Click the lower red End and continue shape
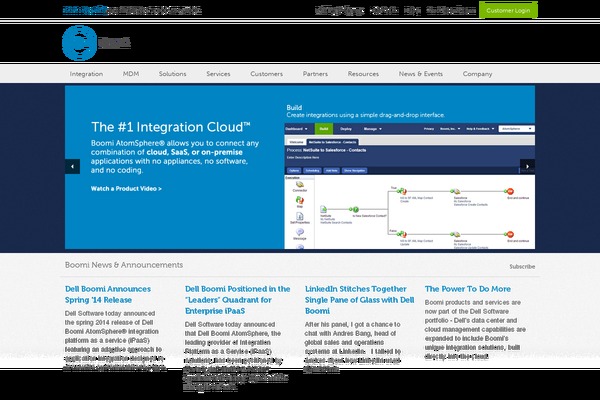The image size is (600, 400). tap(509, 234)
